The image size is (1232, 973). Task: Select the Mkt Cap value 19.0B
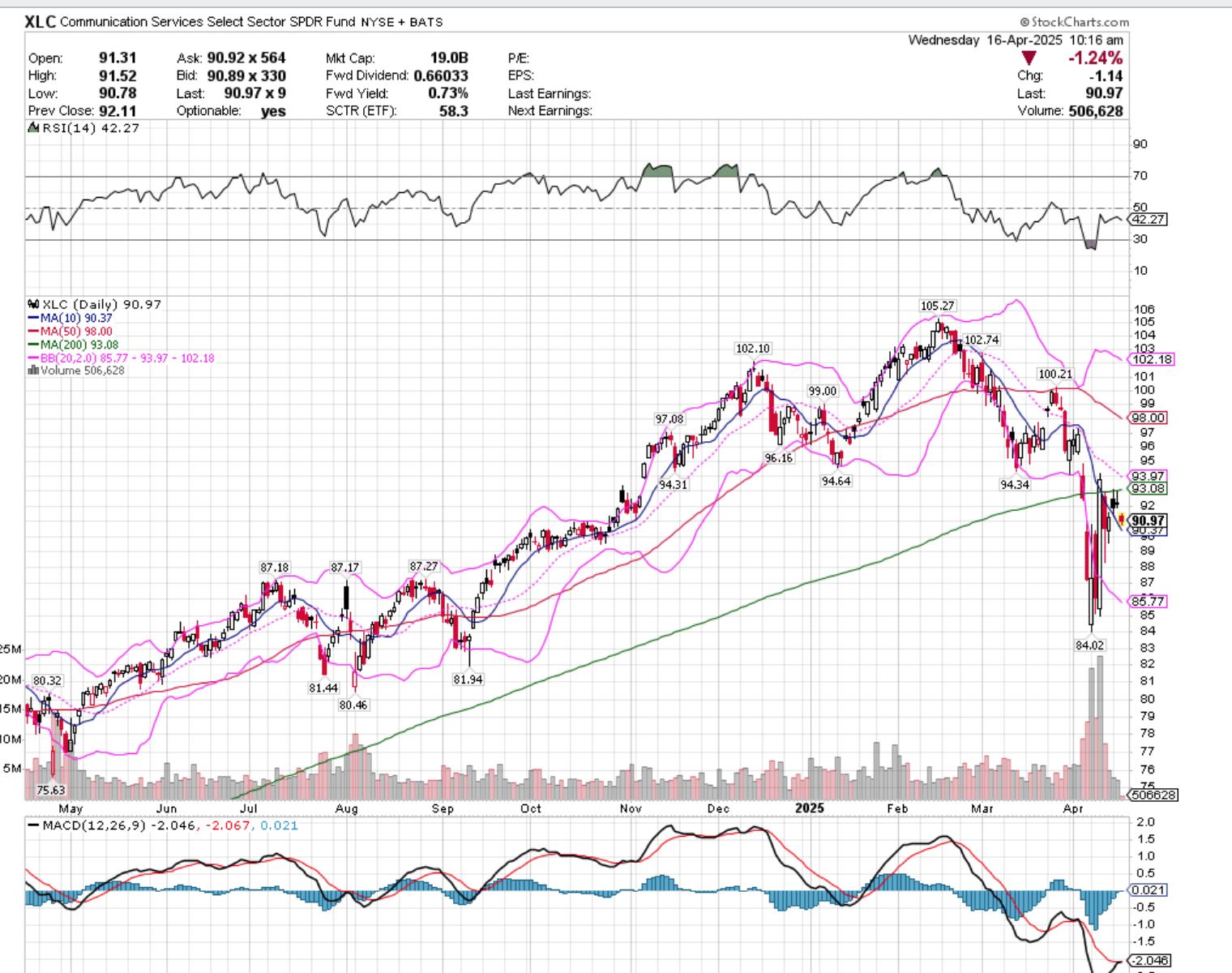[x=449, y=58]
